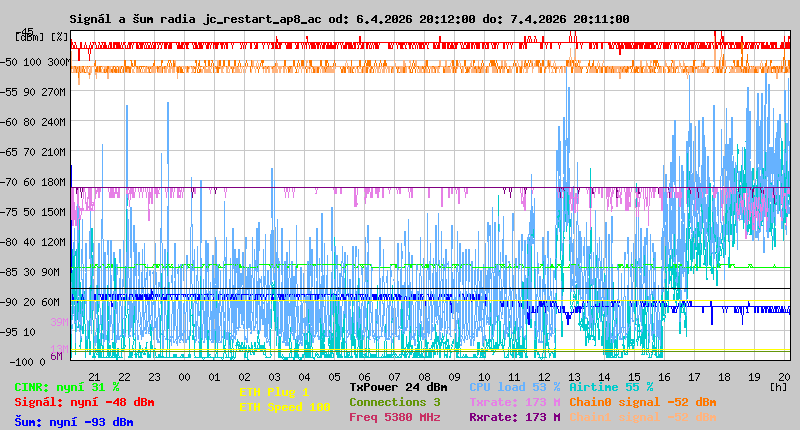The image size is (800, 430).
Task: Click the [h] unit label on time axis
Action: 778,386
